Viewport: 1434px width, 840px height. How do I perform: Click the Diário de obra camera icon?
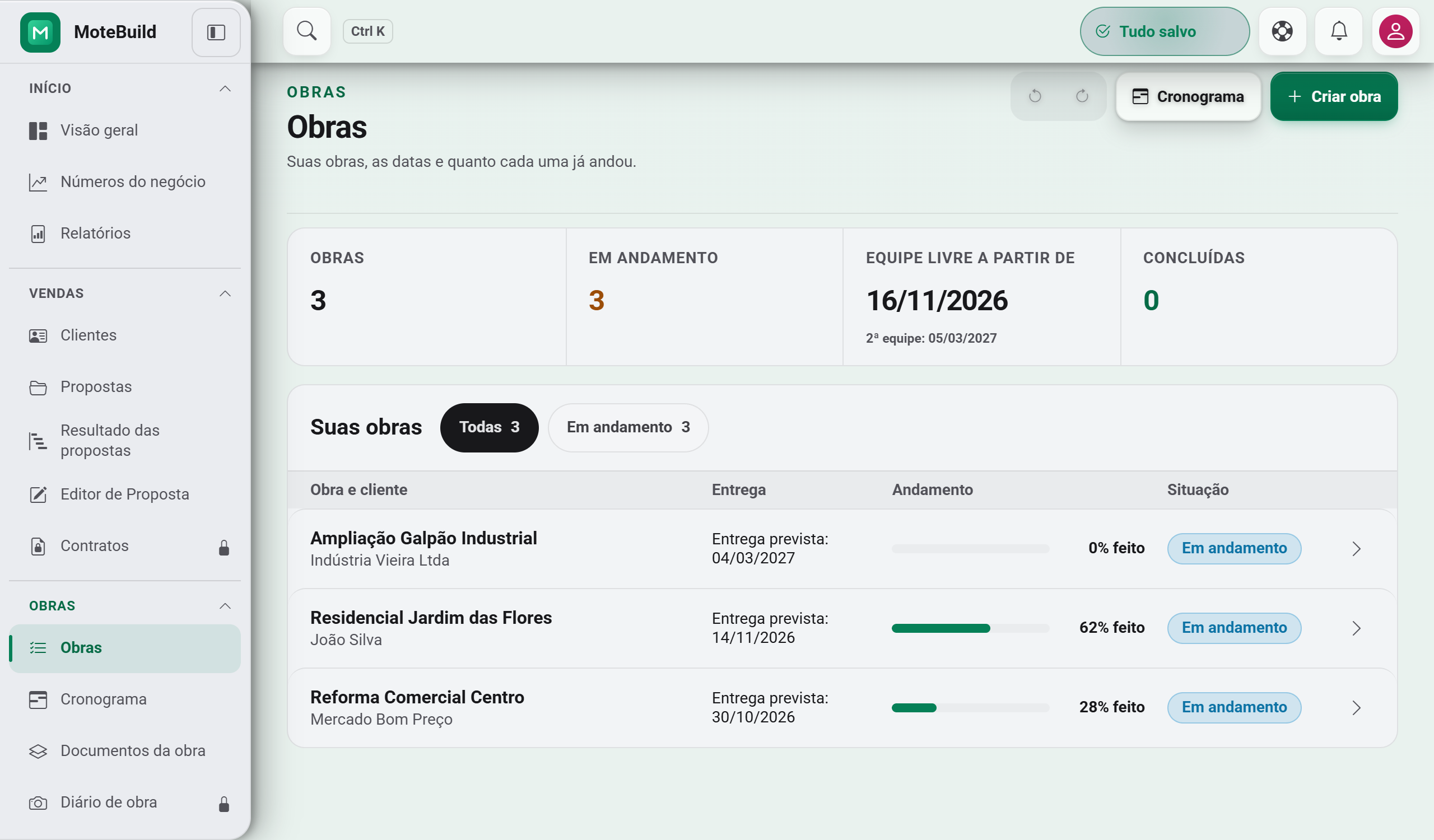pos(38,802)
